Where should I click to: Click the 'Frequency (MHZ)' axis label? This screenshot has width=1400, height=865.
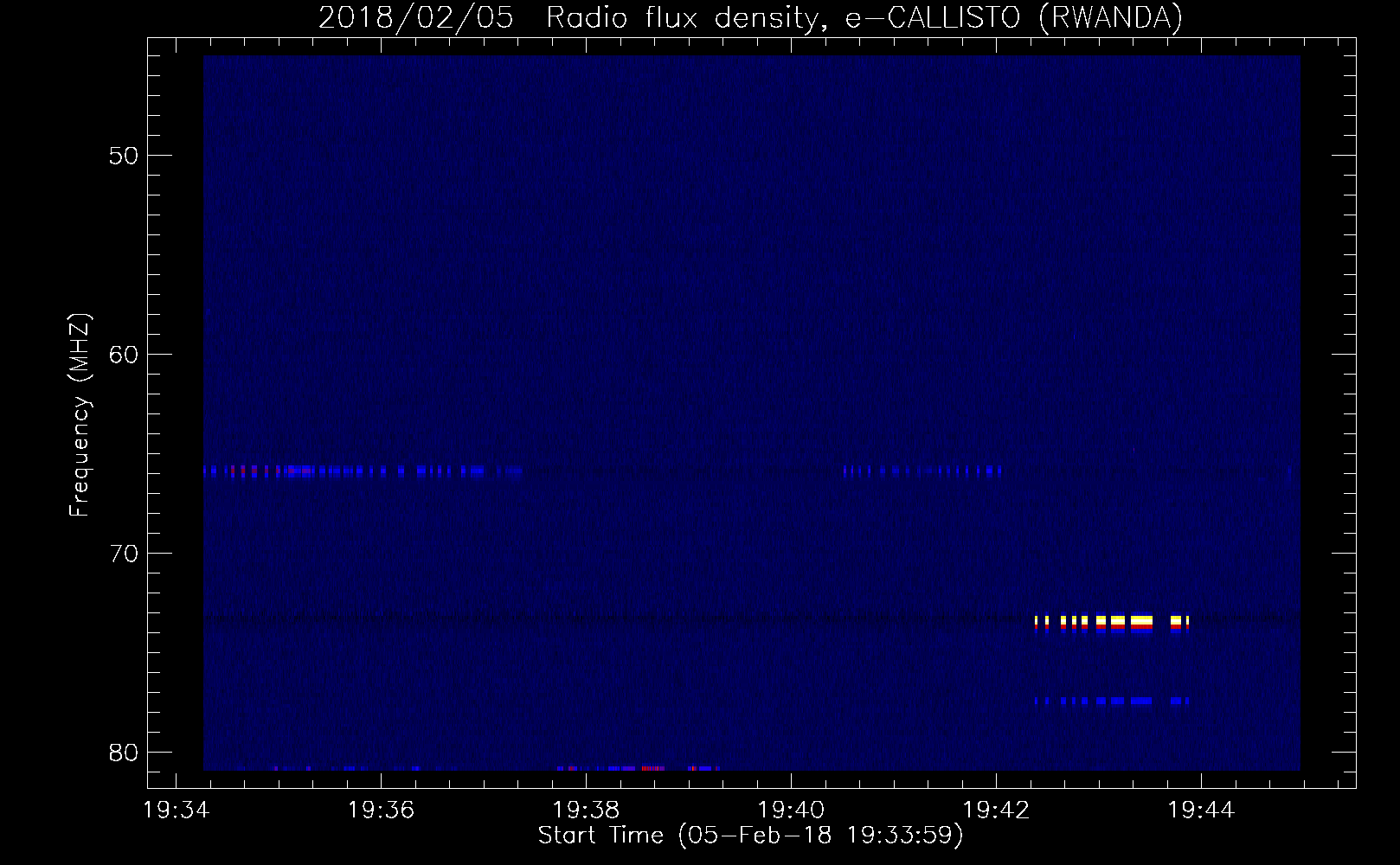coord(80,415)
